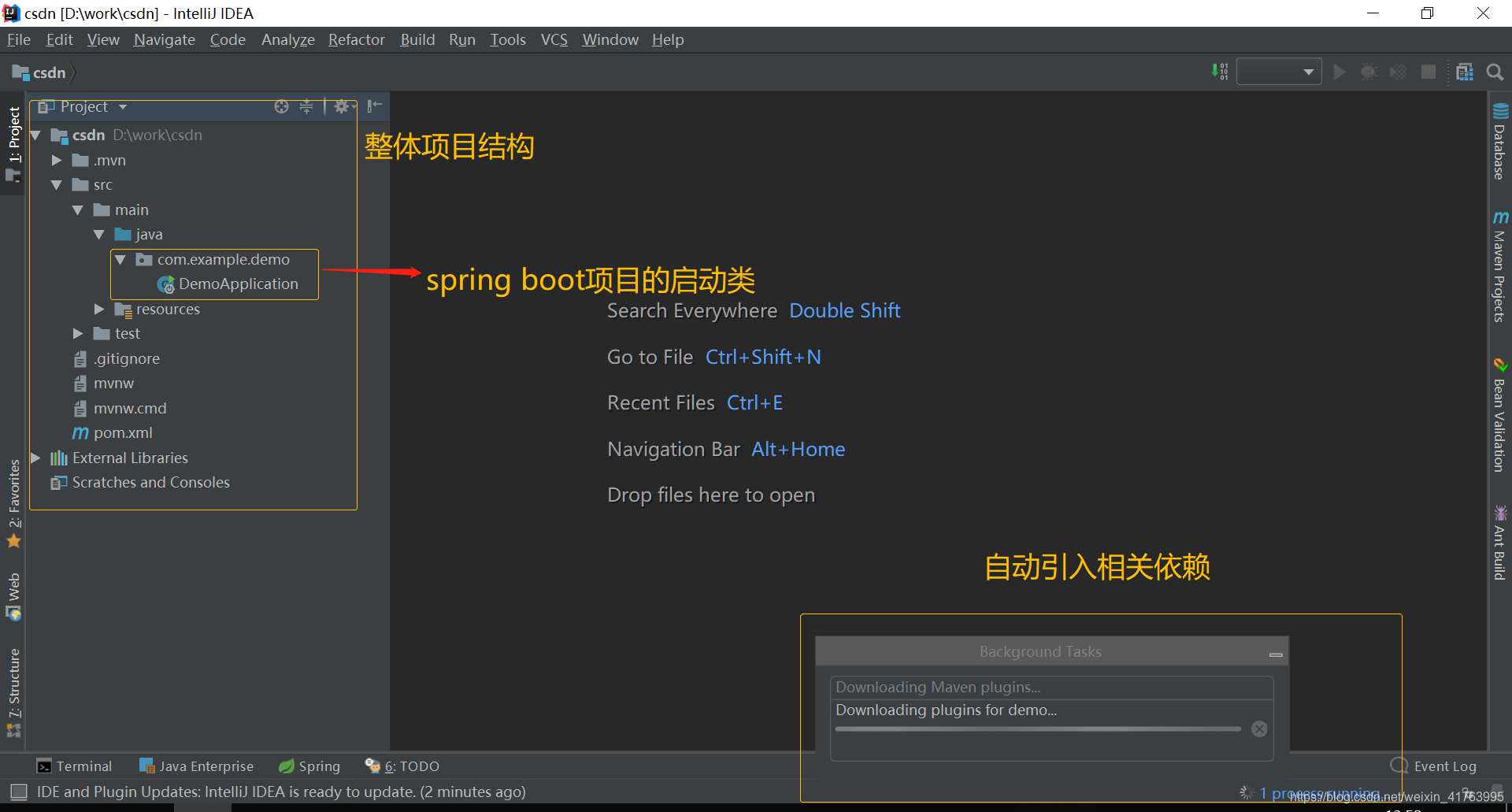Screen dimensions: 1512x812
Task: Open the Bean Validation tool window
Action: (x=1500, y=415)
